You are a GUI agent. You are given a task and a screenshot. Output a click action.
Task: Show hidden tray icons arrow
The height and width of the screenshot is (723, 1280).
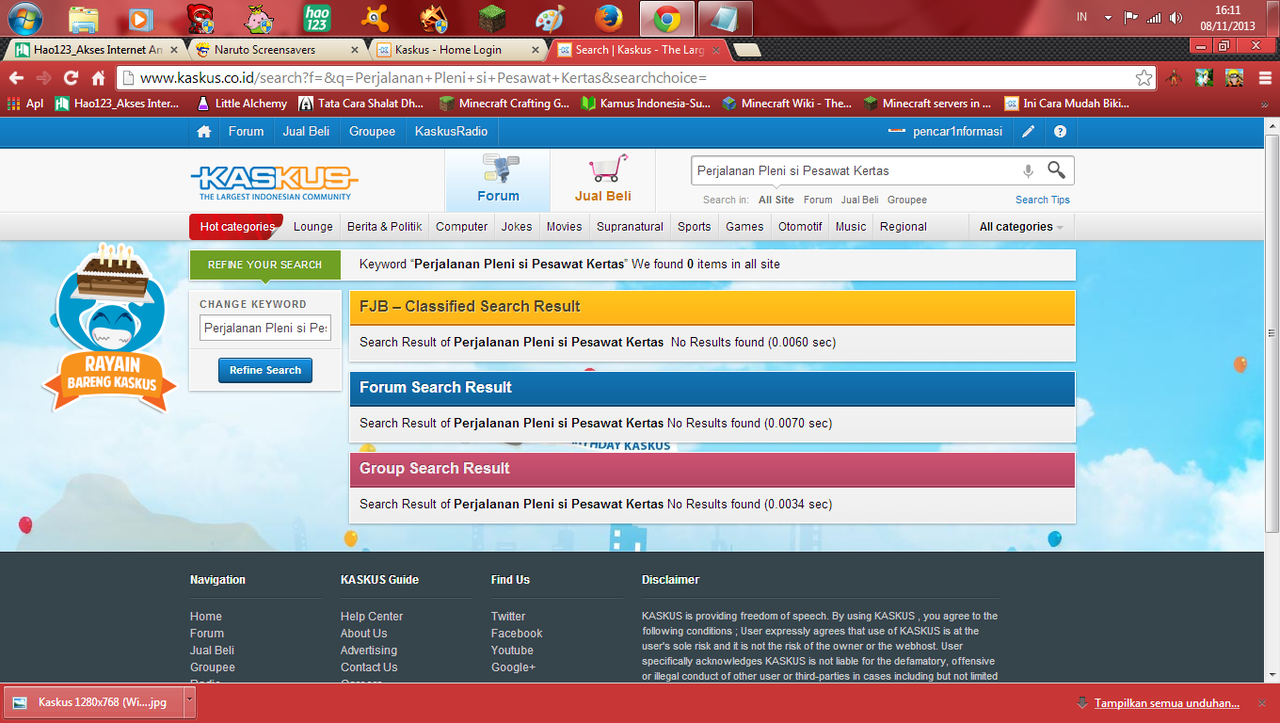[1108, 18]
